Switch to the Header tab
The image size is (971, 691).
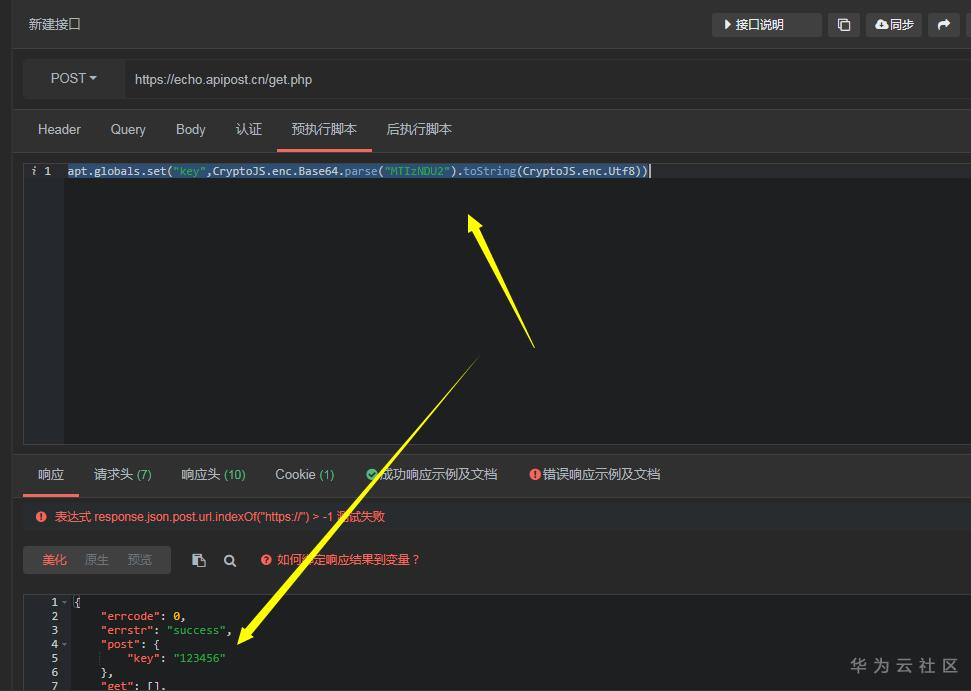coord(59,129)
